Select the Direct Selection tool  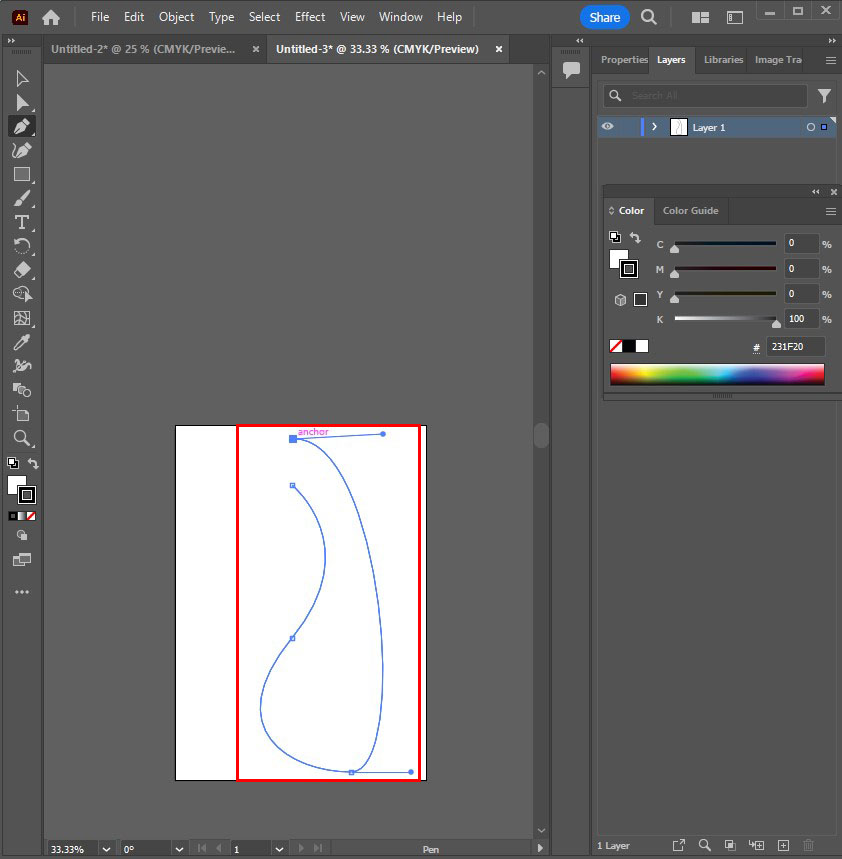coord(22,102)
